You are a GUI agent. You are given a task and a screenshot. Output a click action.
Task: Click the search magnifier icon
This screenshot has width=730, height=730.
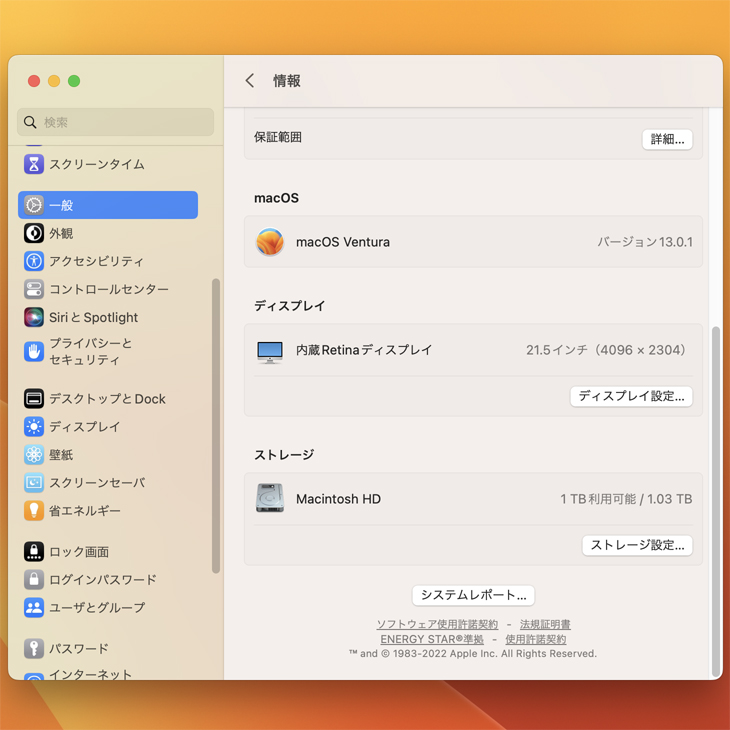point(30,122)
